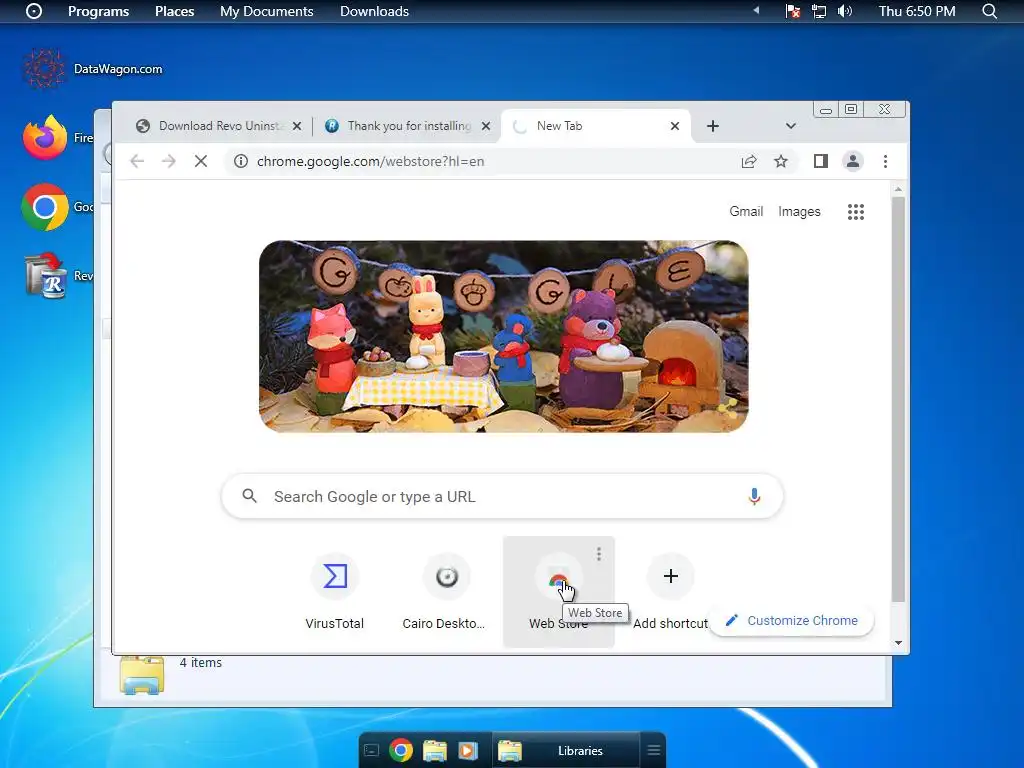Launch Google Chrome from the desktop icon
This screenshot has height=768, width=1024.
(45, 207)
